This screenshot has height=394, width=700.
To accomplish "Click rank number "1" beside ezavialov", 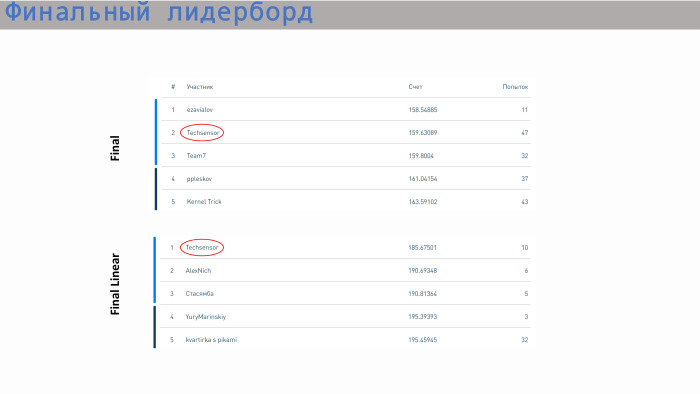I will pyautogui.click(x=173, y=110).
